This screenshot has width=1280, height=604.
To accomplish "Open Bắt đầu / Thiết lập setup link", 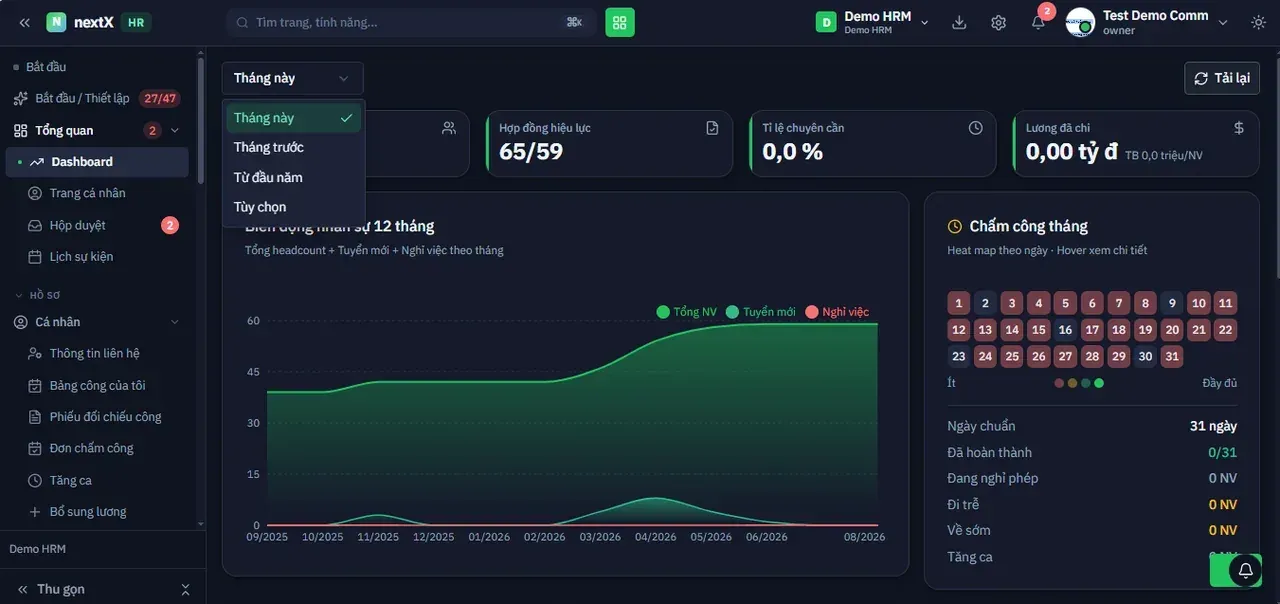I will coord(96,98).
